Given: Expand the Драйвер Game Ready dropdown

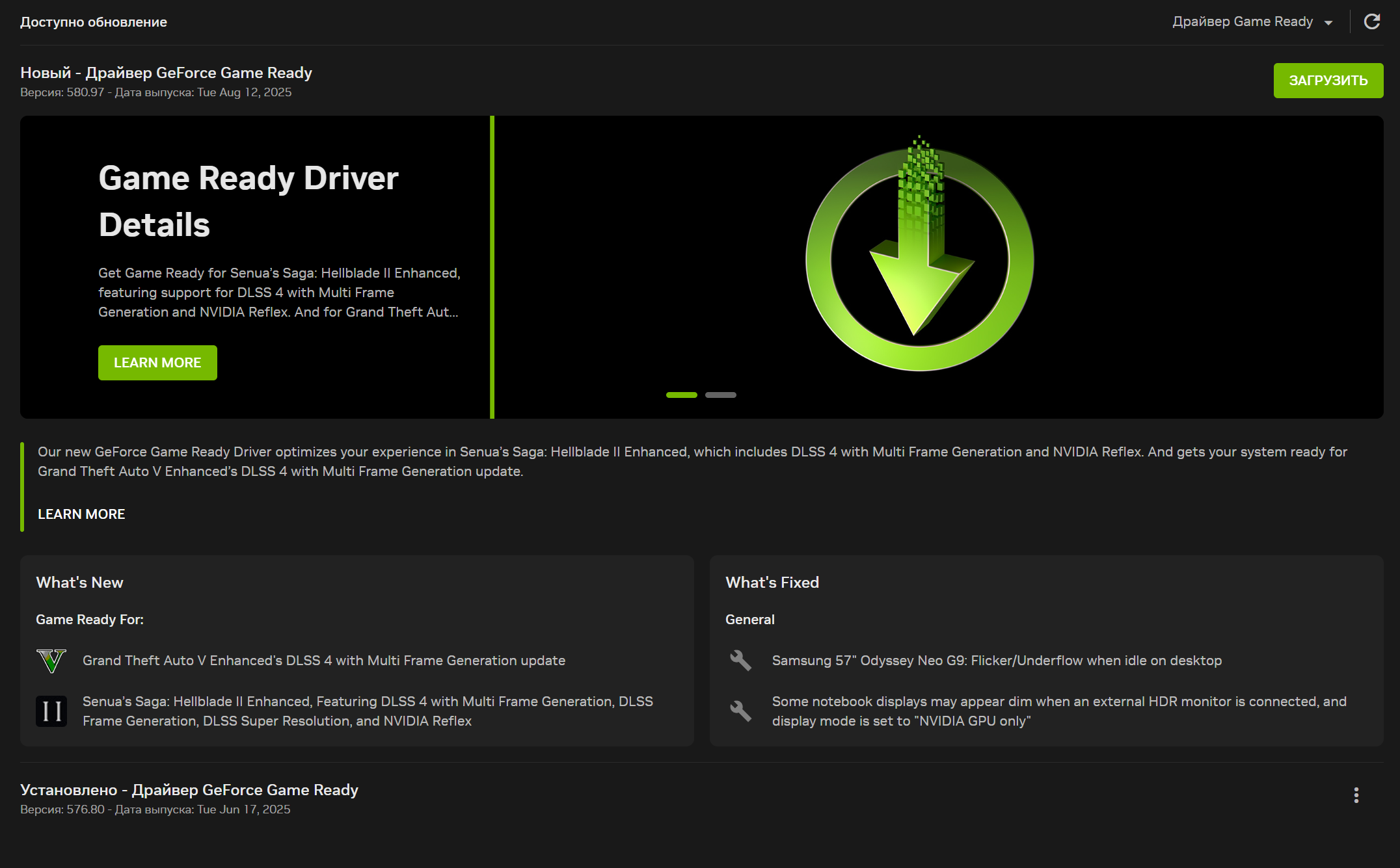Looking at the screenshot, I should 1243,21.
